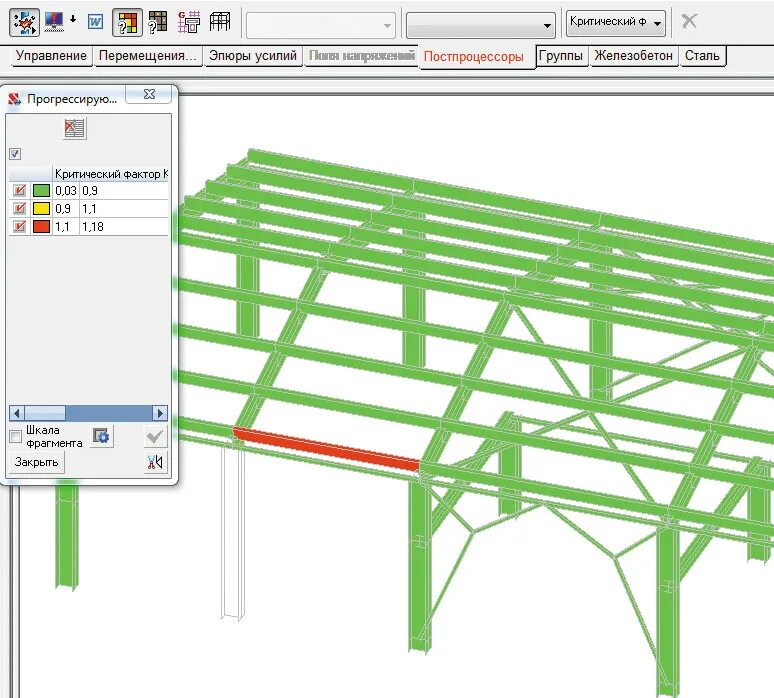Click the Закрыть button

click(x=37, y=463)
